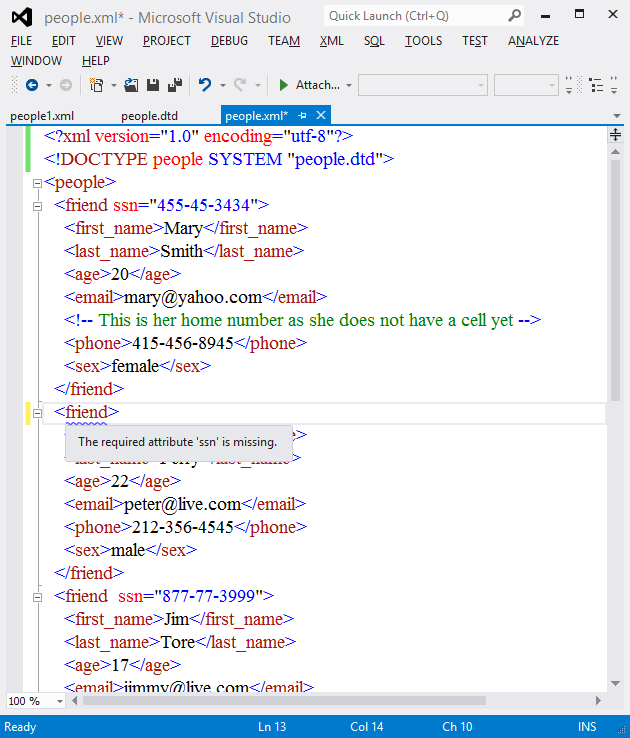Open the XML menu
This screenshot has height=738, width=630.
click(331, 41)
